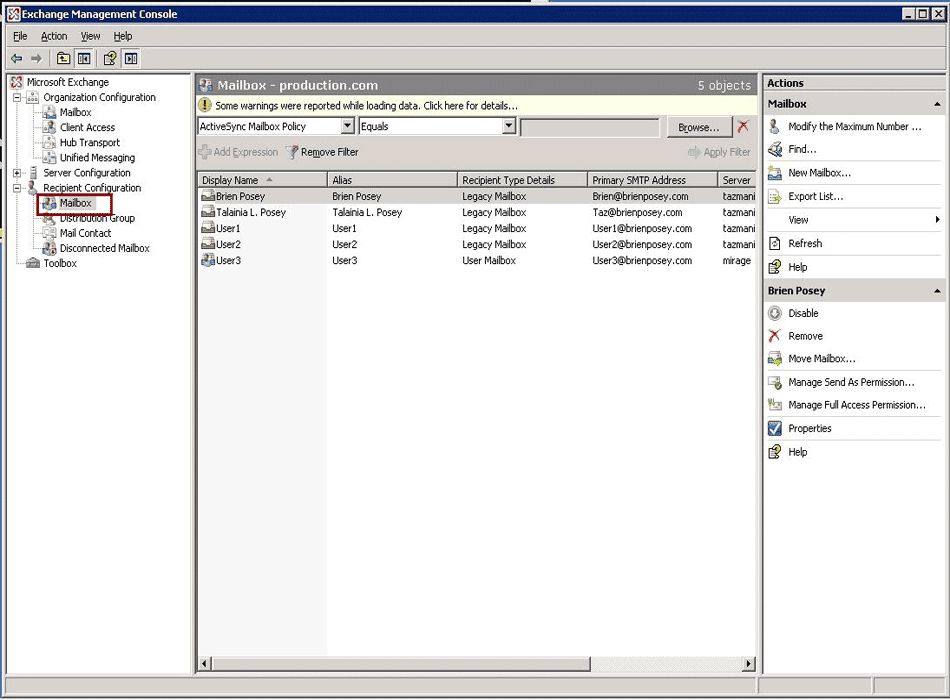Click the Up one level toolbar icon

click(x=63, y=59)
